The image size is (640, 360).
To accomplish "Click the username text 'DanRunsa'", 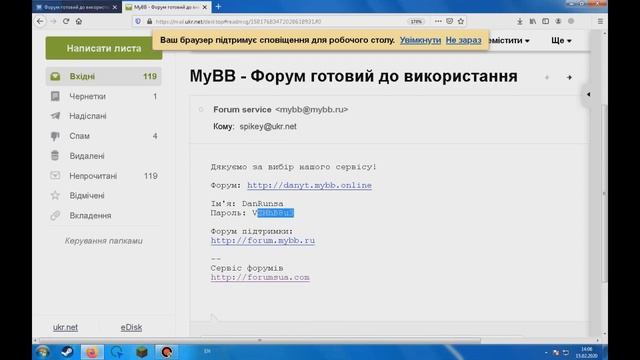I will 262,203.
